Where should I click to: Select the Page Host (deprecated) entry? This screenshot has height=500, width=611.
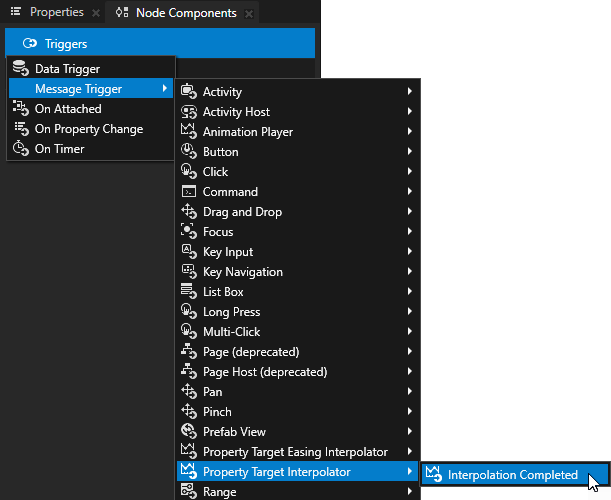(265, 372)
